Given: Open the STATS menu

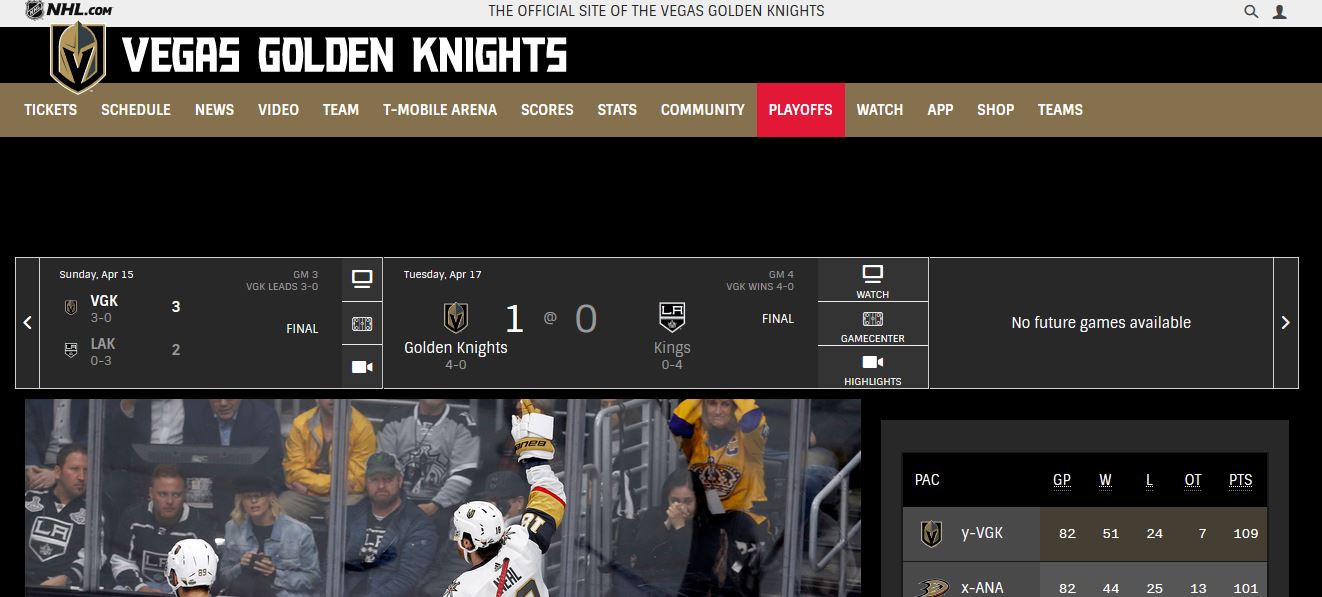Looking at the screenshot, I should (617, 110).
